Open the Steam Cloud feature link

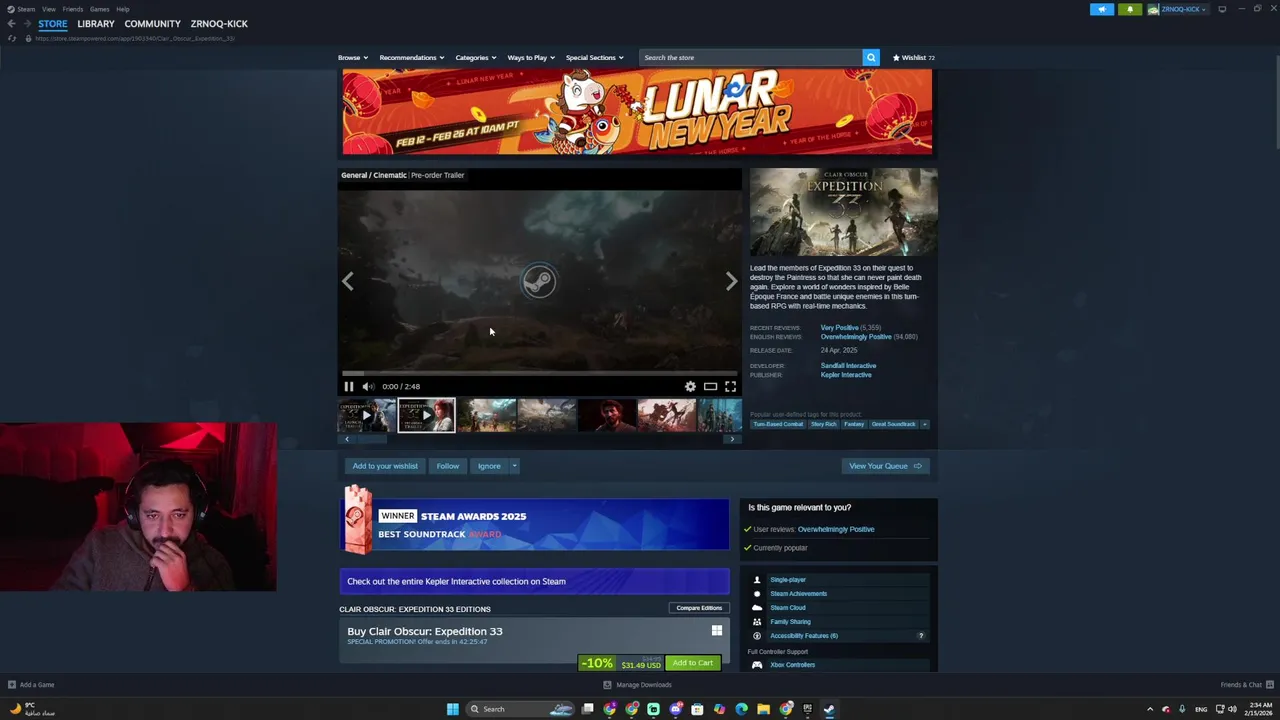click(788, 608)
